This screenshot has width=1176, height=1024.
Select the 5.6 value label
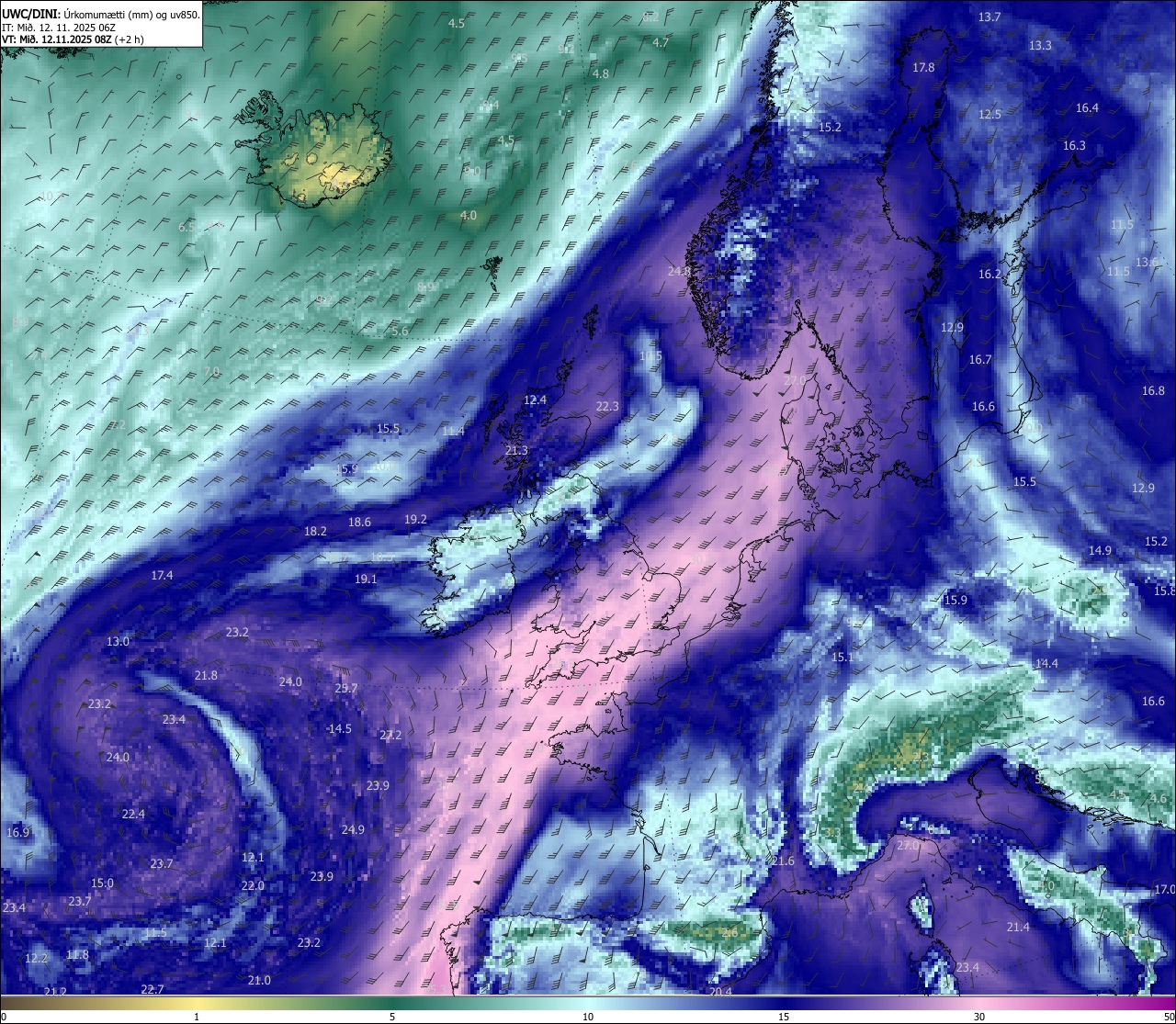coord(400,332)
